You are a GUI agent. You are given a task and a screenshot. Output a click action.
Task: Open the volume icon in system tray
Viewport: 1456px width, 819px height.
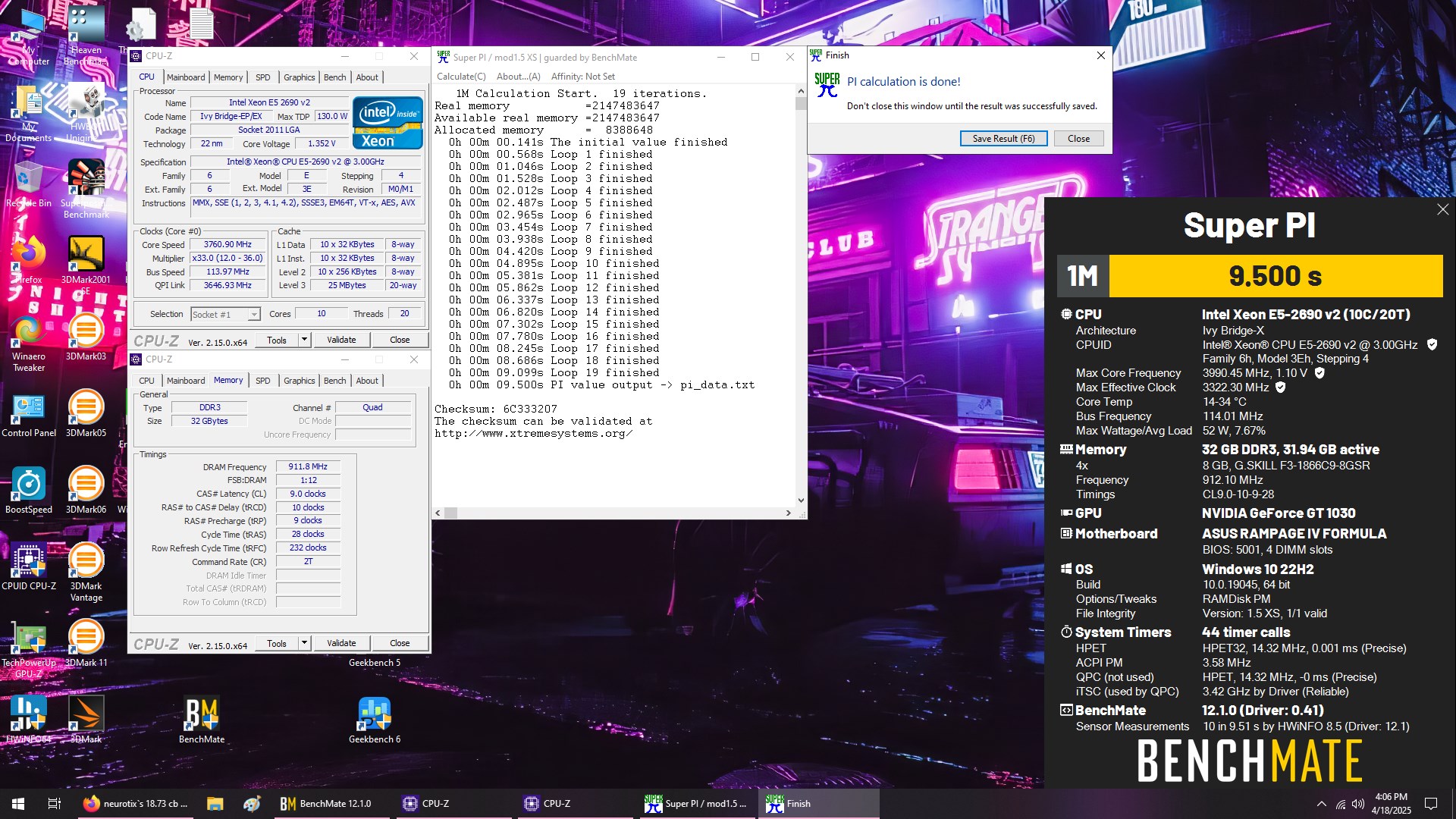[x=1358, y=804]
